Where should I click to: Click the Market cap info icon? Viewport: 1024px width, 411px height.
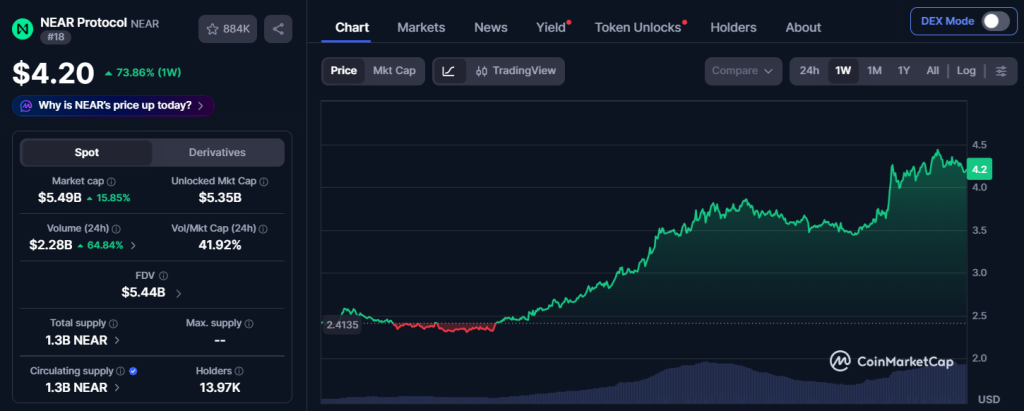click(111, 182)
